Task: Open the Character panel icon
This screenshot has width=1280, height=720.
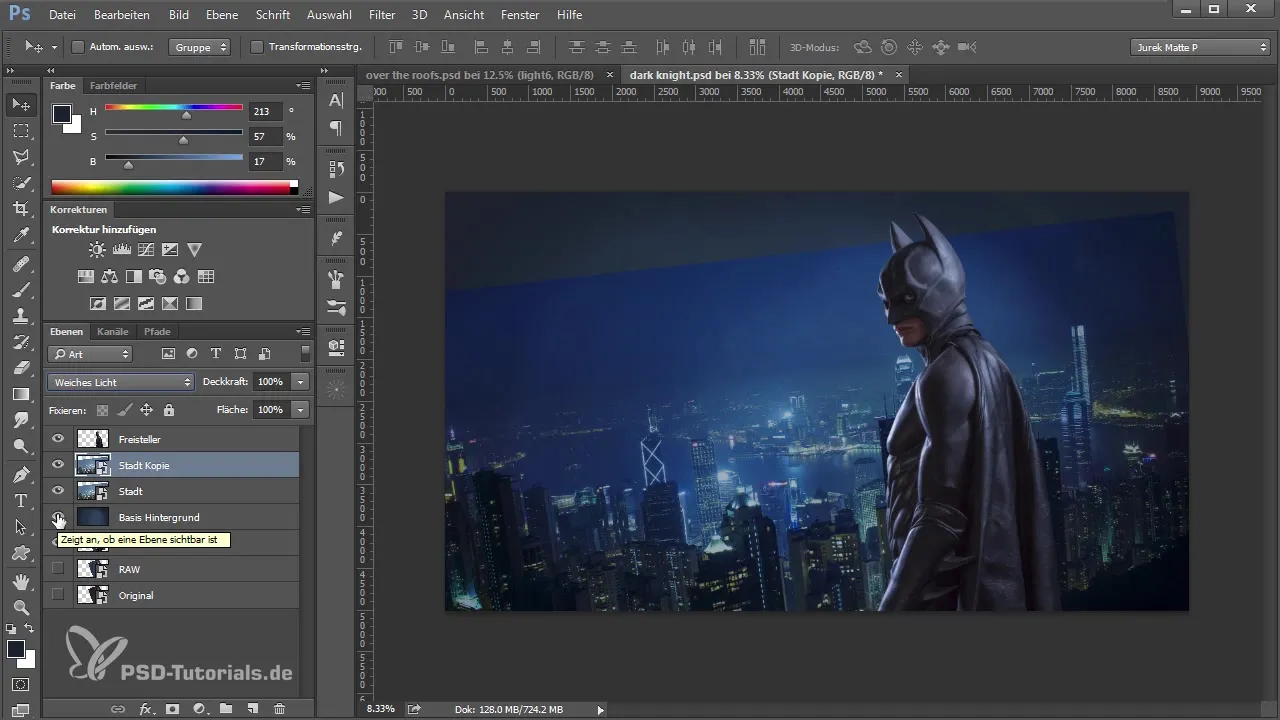Action: (336, 100)
